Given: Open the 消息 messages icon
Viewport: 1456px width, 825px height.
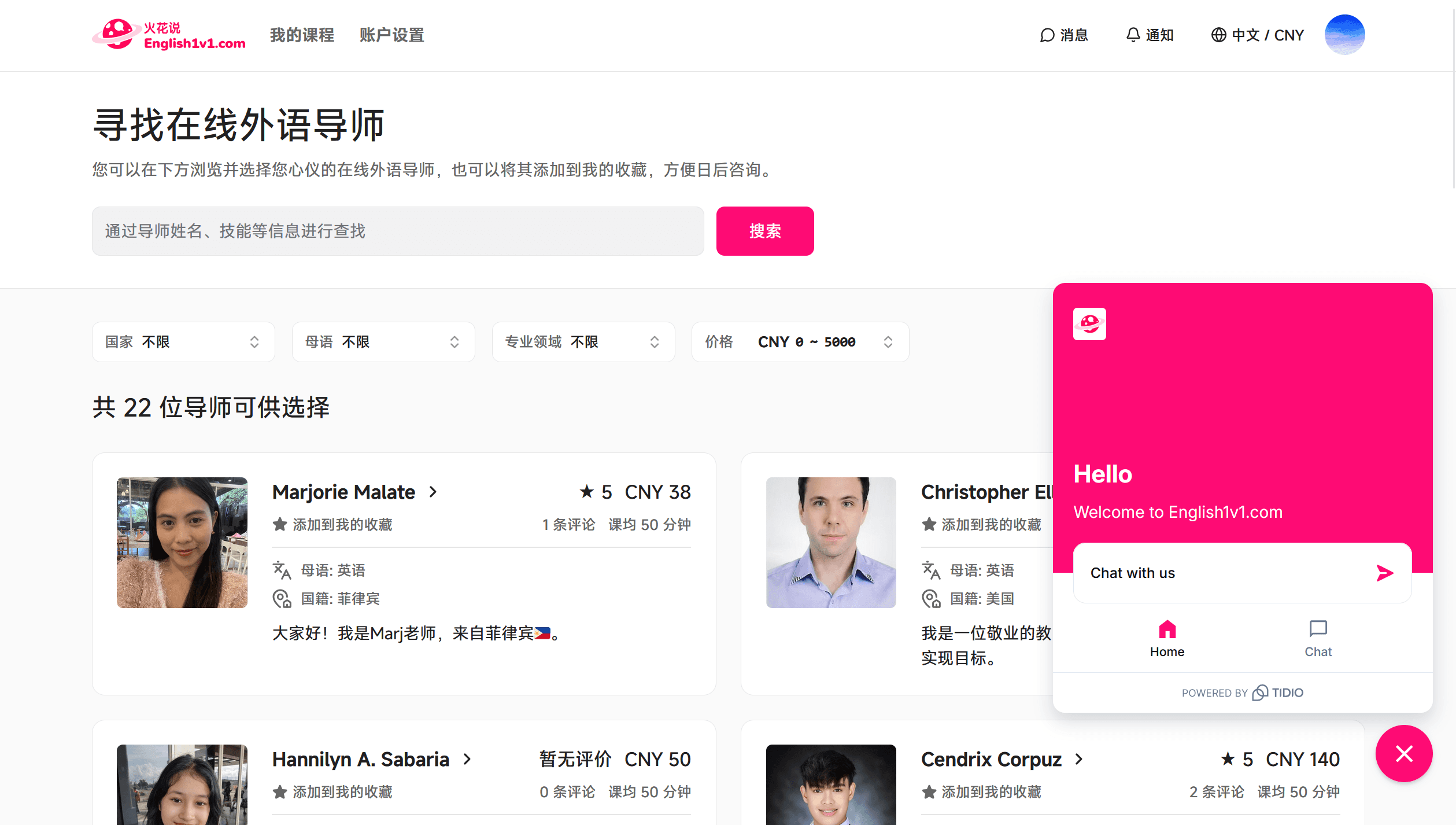Looking at the screenshot, I should 1064,35.
